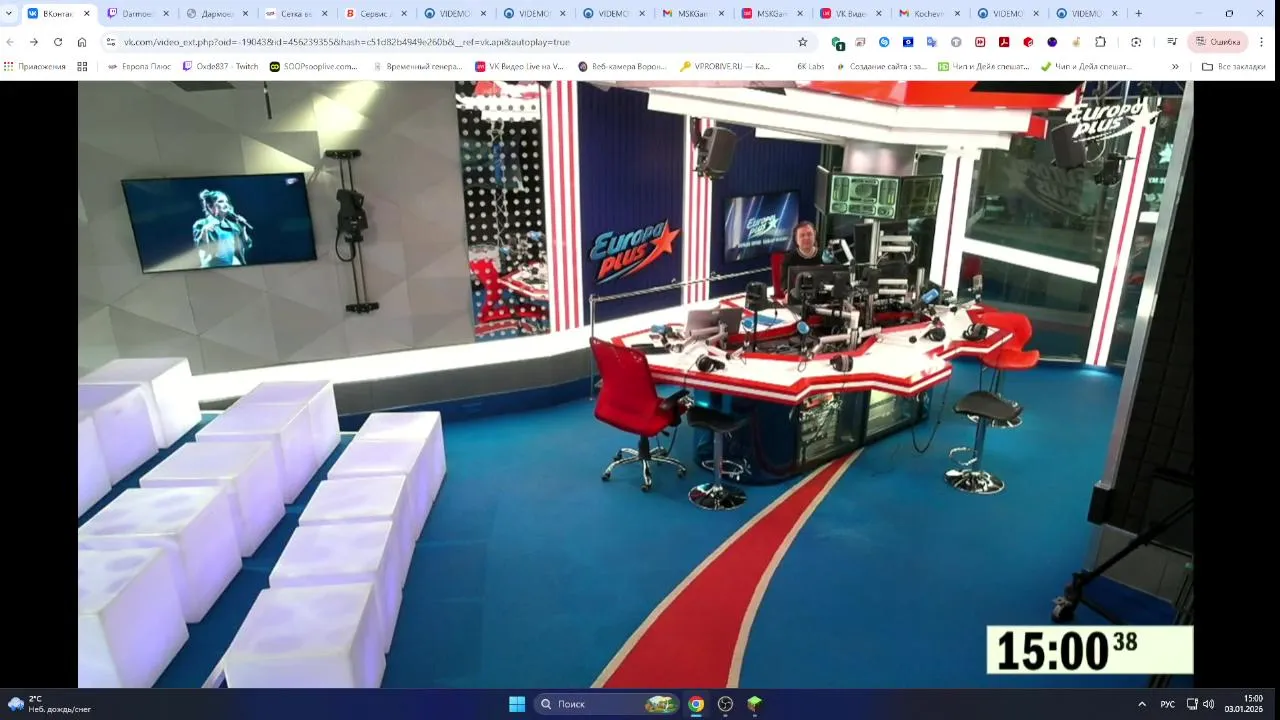Switch the РУС input language
The width and height of the screenshot is (1280, 720).
coord(1167,704)
